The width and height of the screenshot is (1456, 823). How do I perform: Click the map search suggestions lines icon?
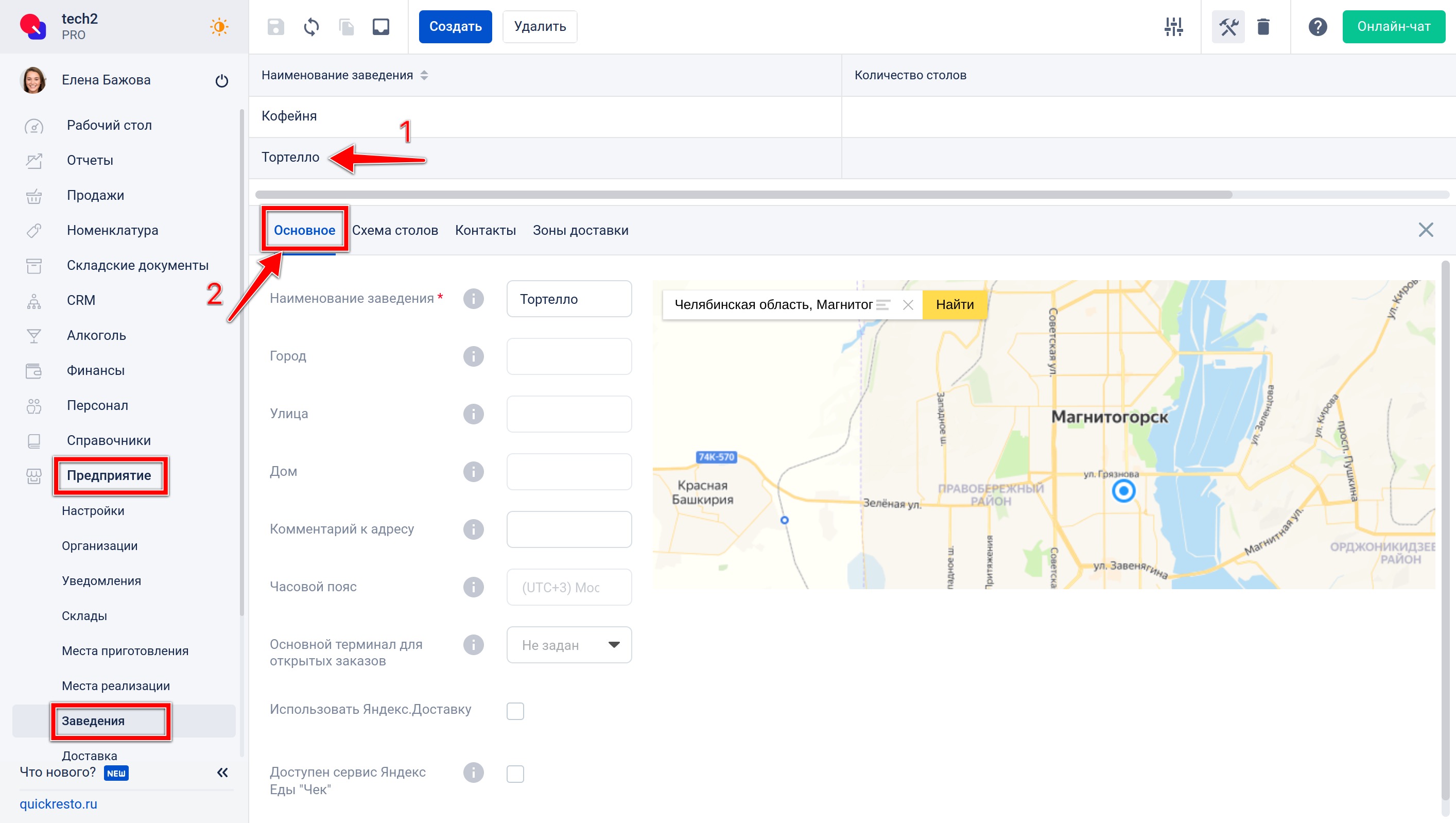click(883, 305)
